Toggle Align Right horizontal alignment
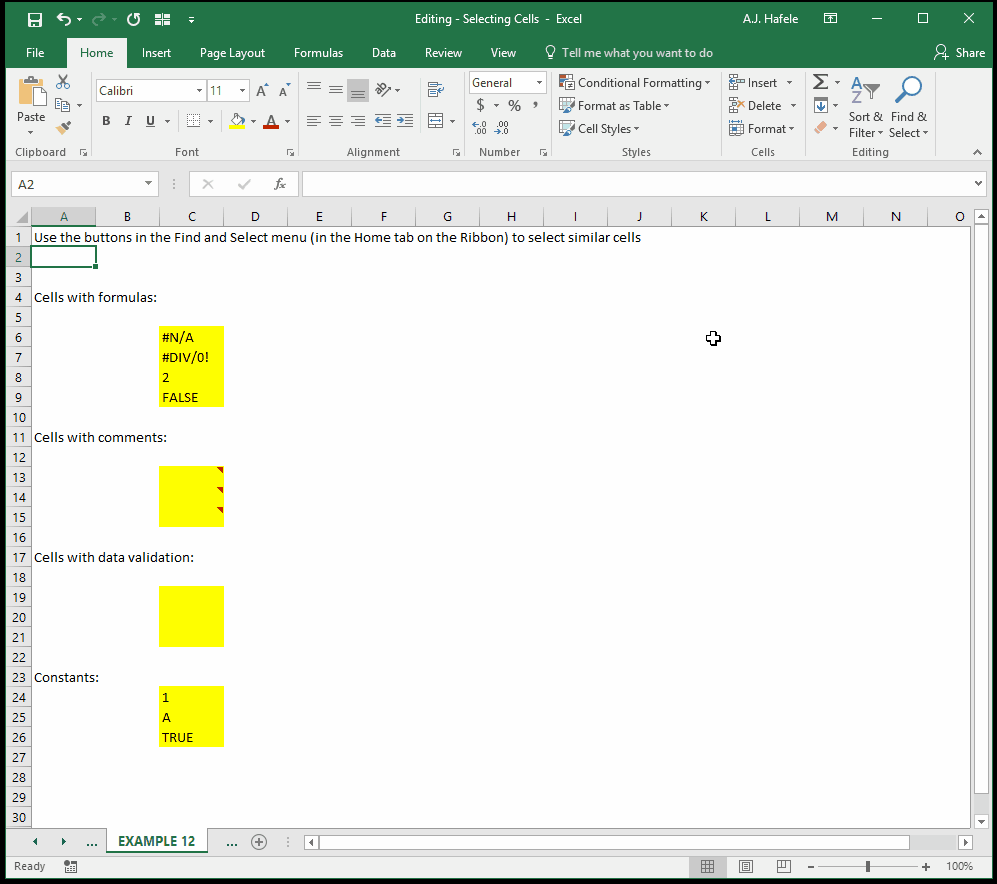Viewport: 997px width, 884px height. pos(358,121)
